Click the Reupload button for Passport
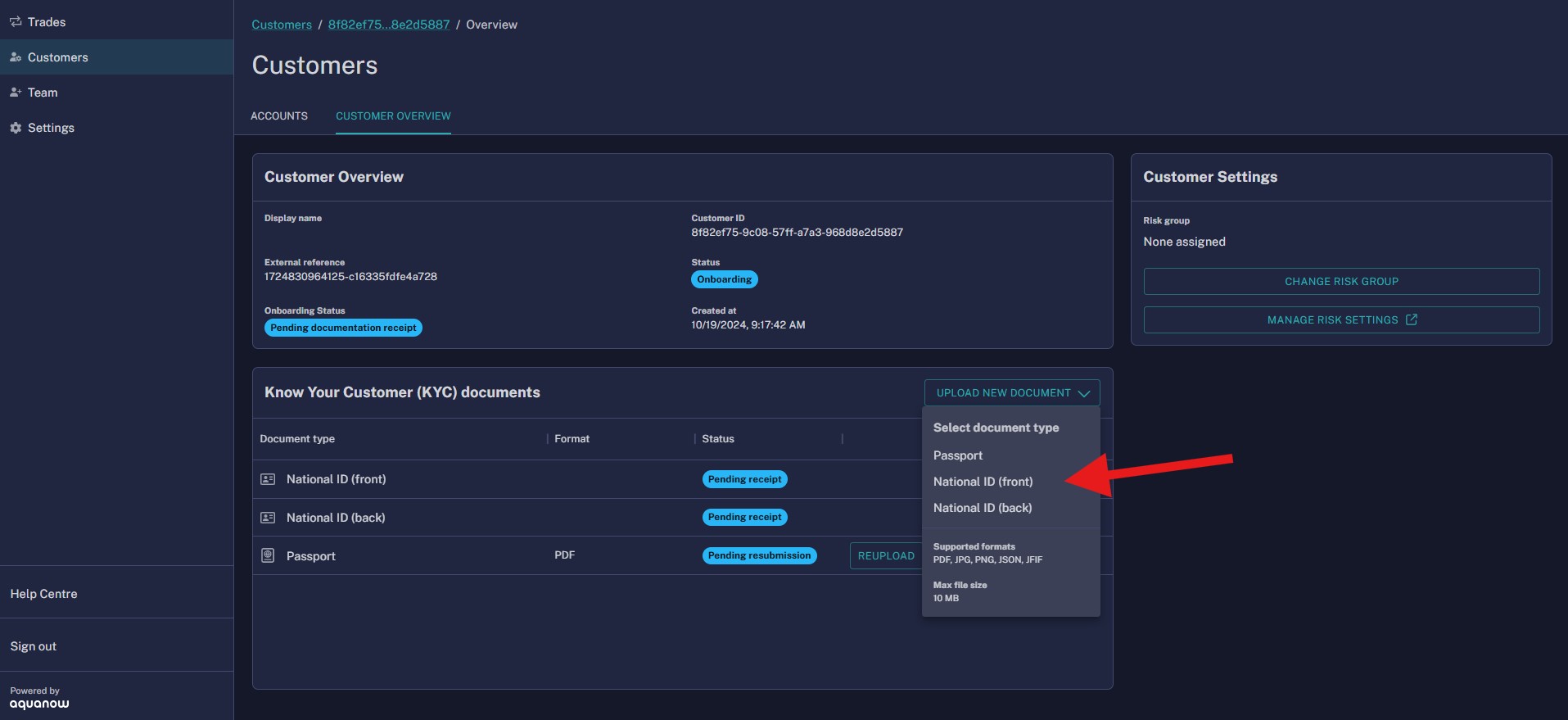 [886, 555]
